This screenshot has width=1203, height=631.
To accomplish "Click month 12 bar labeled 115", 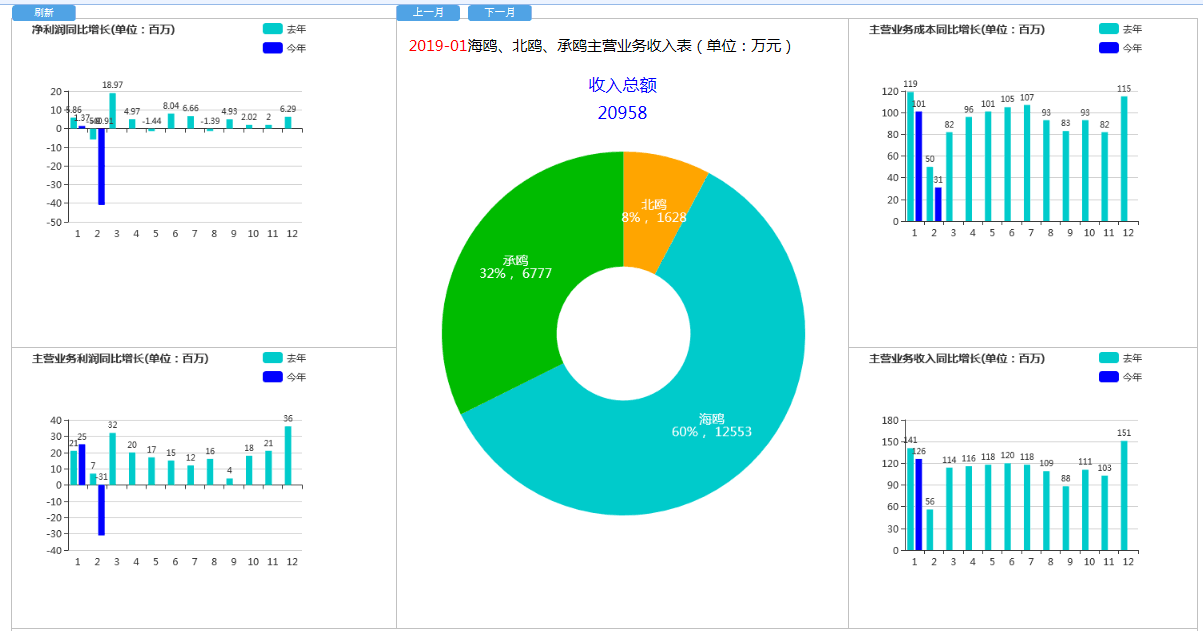I will 1124,159.
